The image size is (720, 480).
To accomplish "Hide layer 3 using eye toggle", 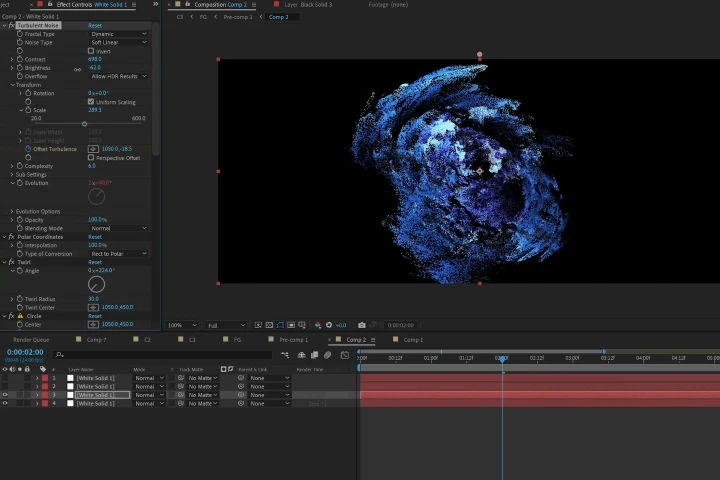I will pos(5,395).
